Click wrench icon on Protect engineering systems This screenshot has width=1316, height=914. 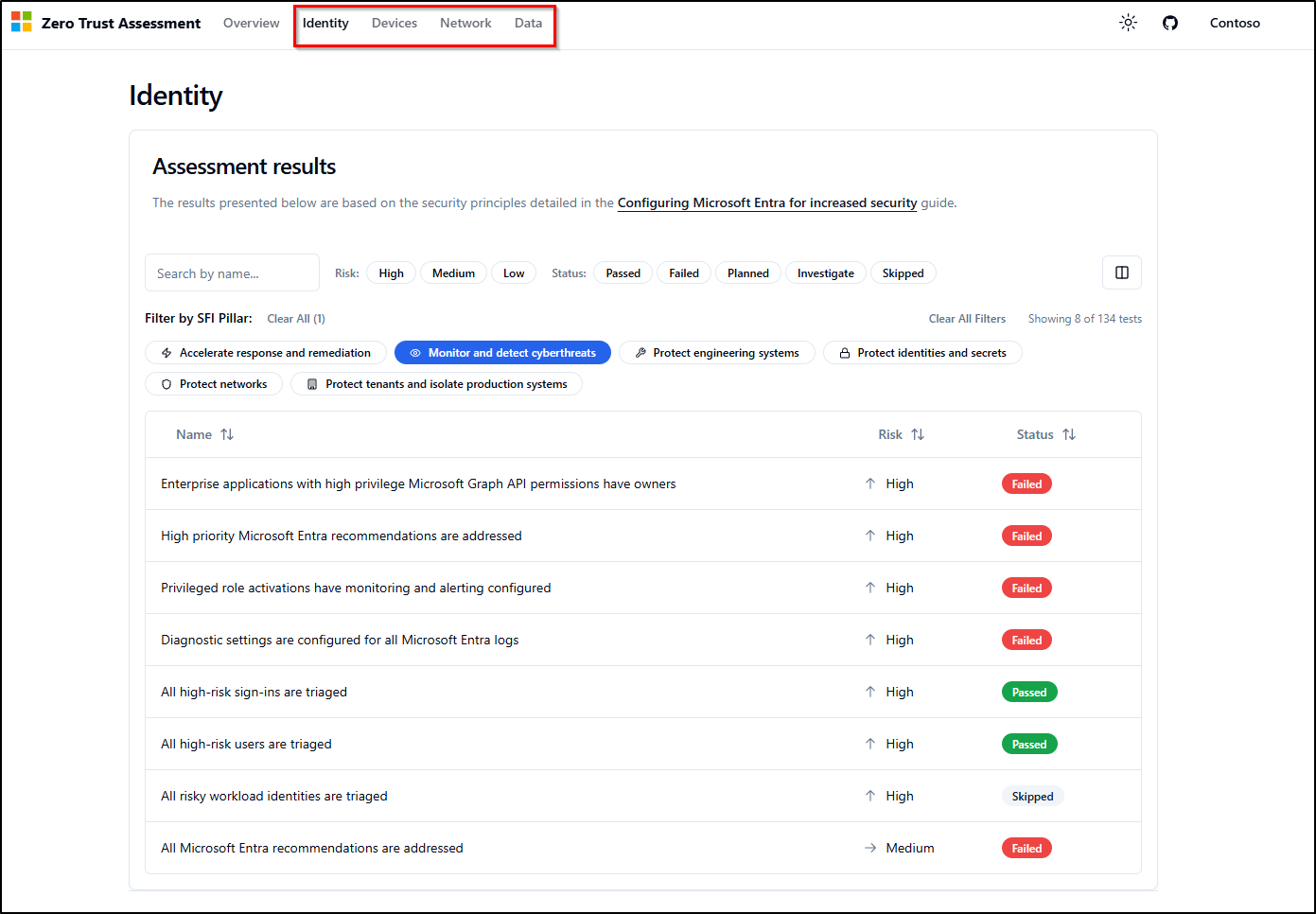[x=640, y=353]
